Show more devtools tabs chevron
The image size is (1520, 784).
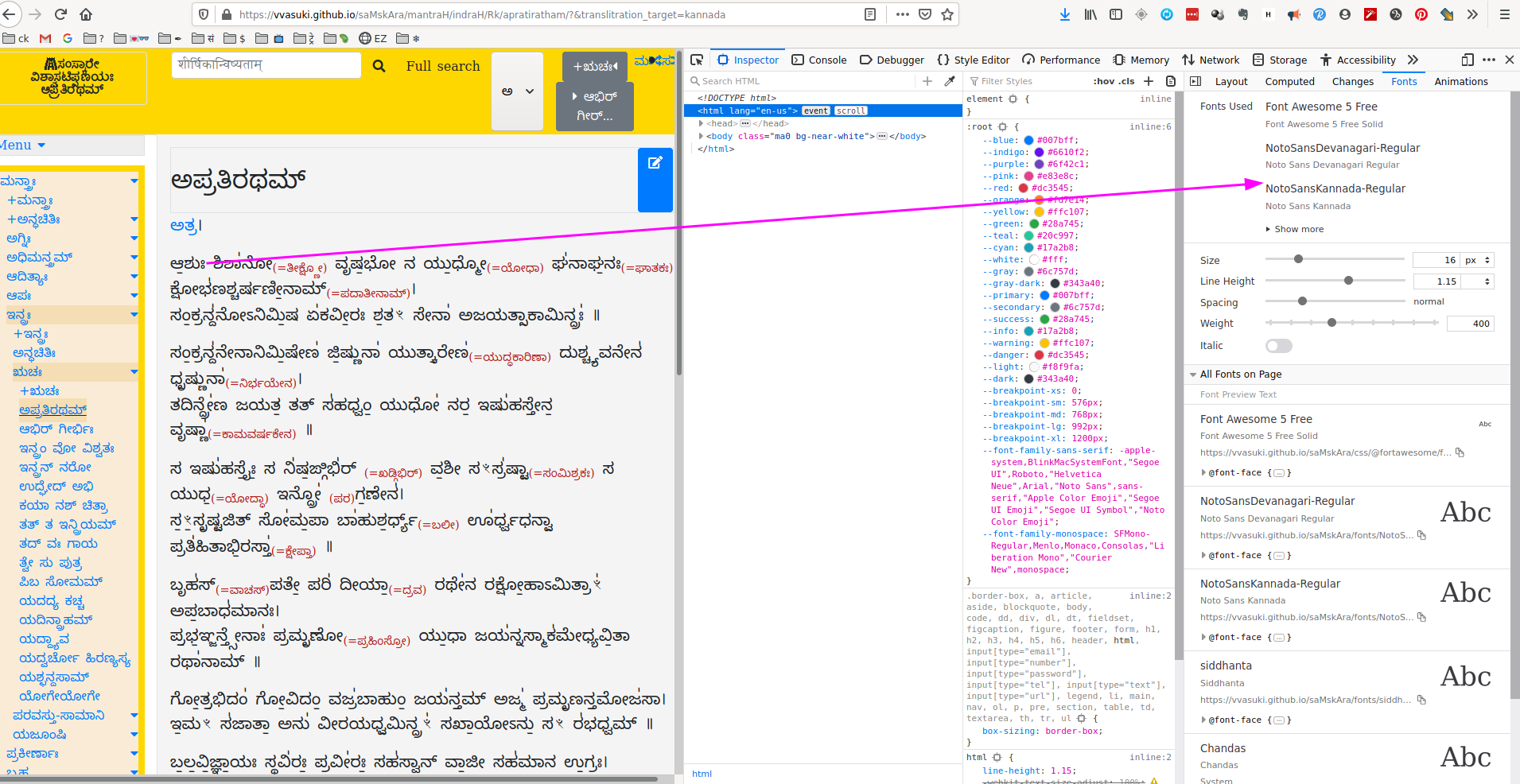(x=1413, y=60)
